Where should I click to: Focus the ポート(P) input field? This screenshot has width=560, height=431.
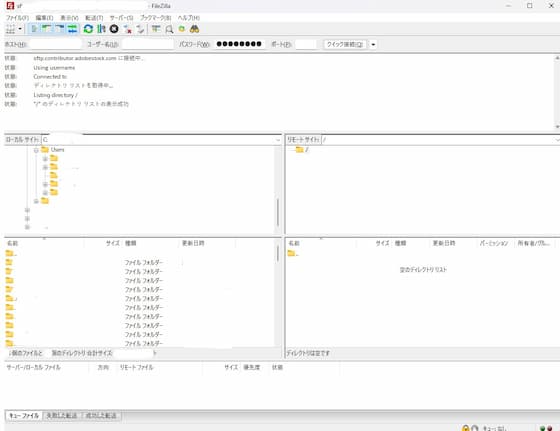pyautogui.click(x=306, y=44)
